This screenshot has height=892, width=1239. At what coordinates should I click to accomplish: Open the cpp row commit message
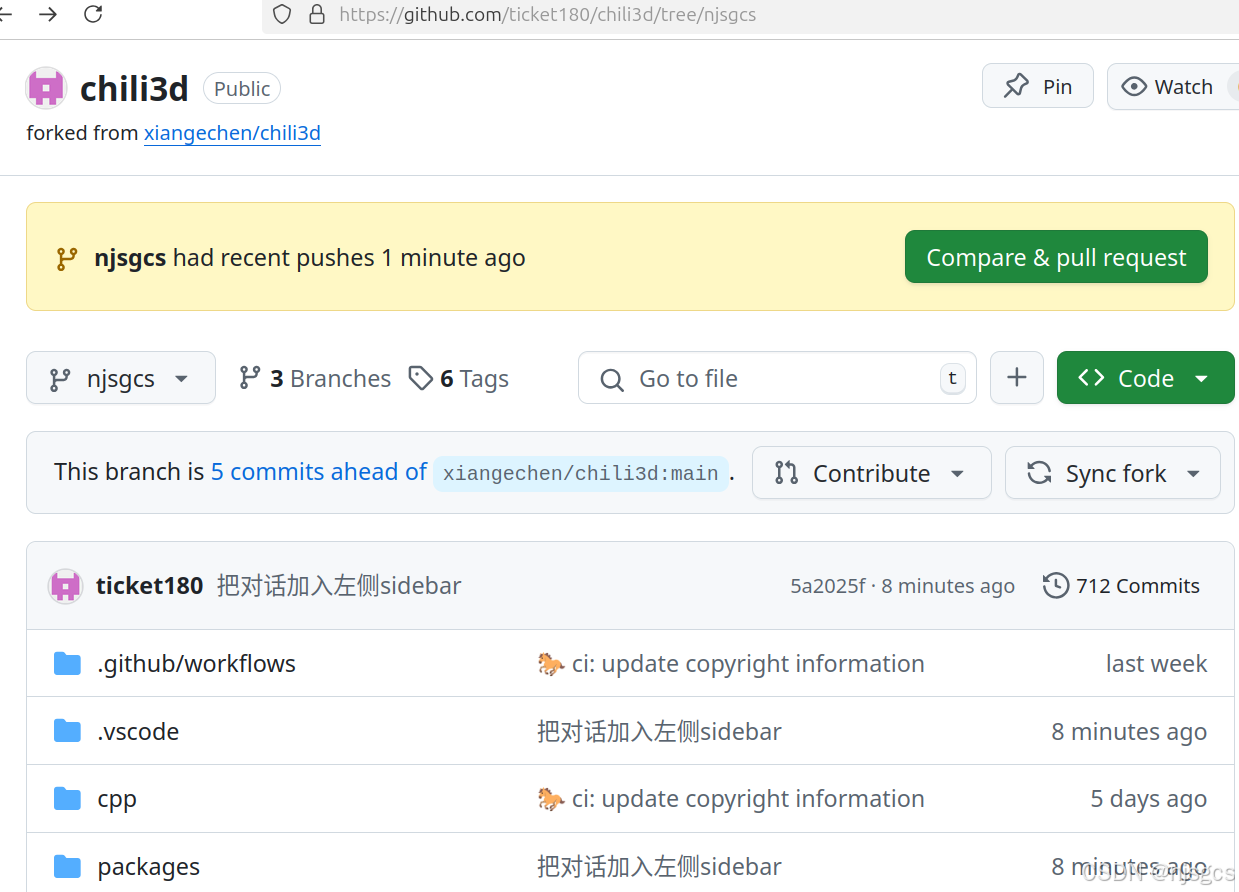pyautogui.click(x=731, y=798)
